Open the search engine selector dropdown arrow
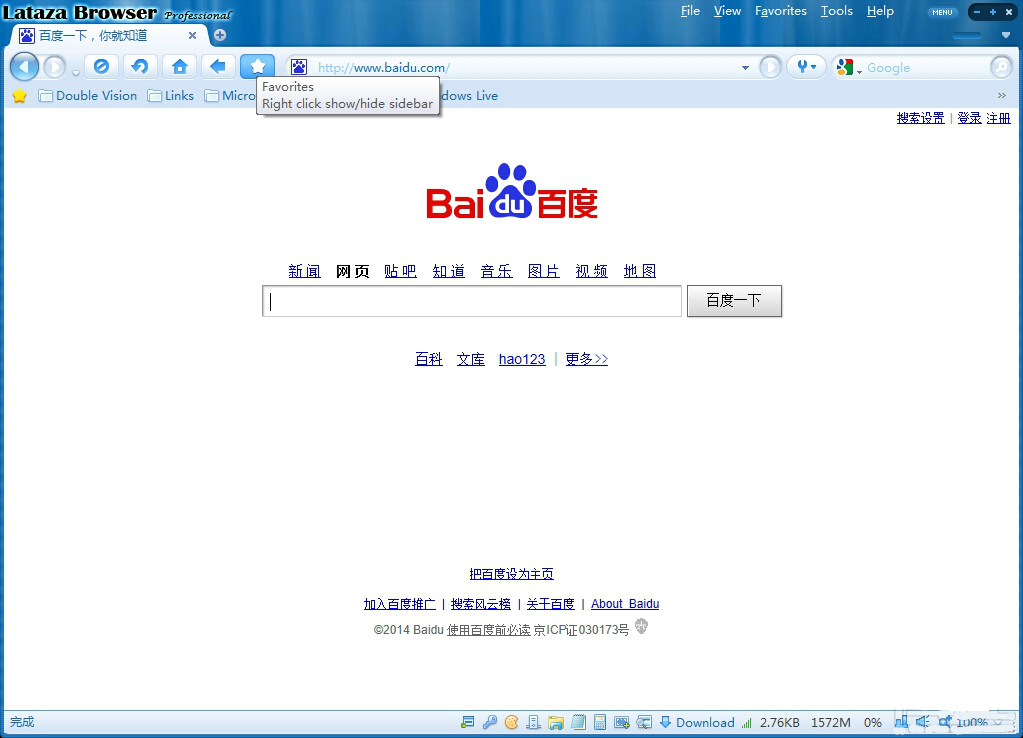1023x738 pixels. 859,70
